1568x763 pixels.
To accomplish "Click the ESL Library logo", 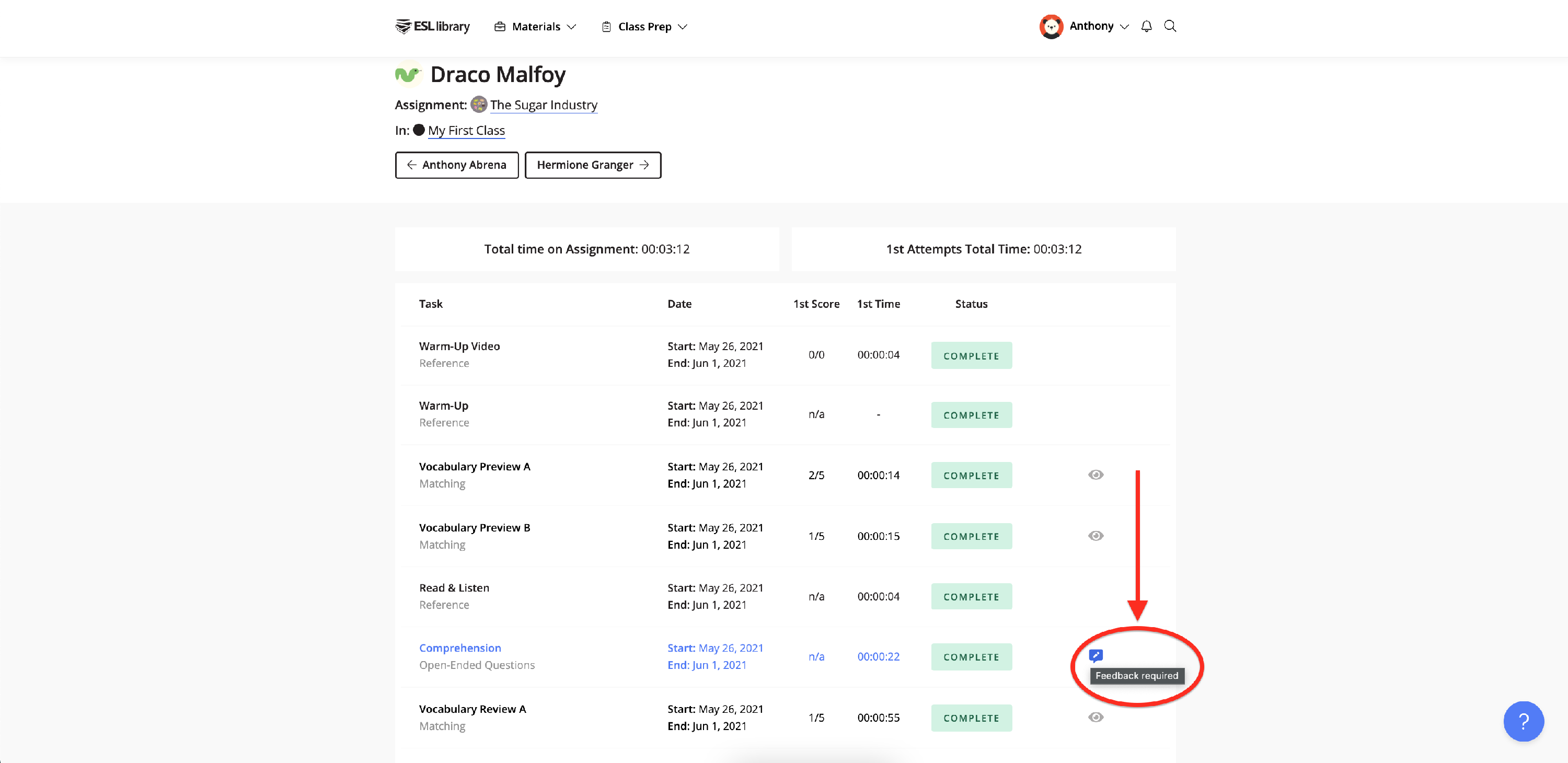I will pyautogui.click(x=432, y=26).
